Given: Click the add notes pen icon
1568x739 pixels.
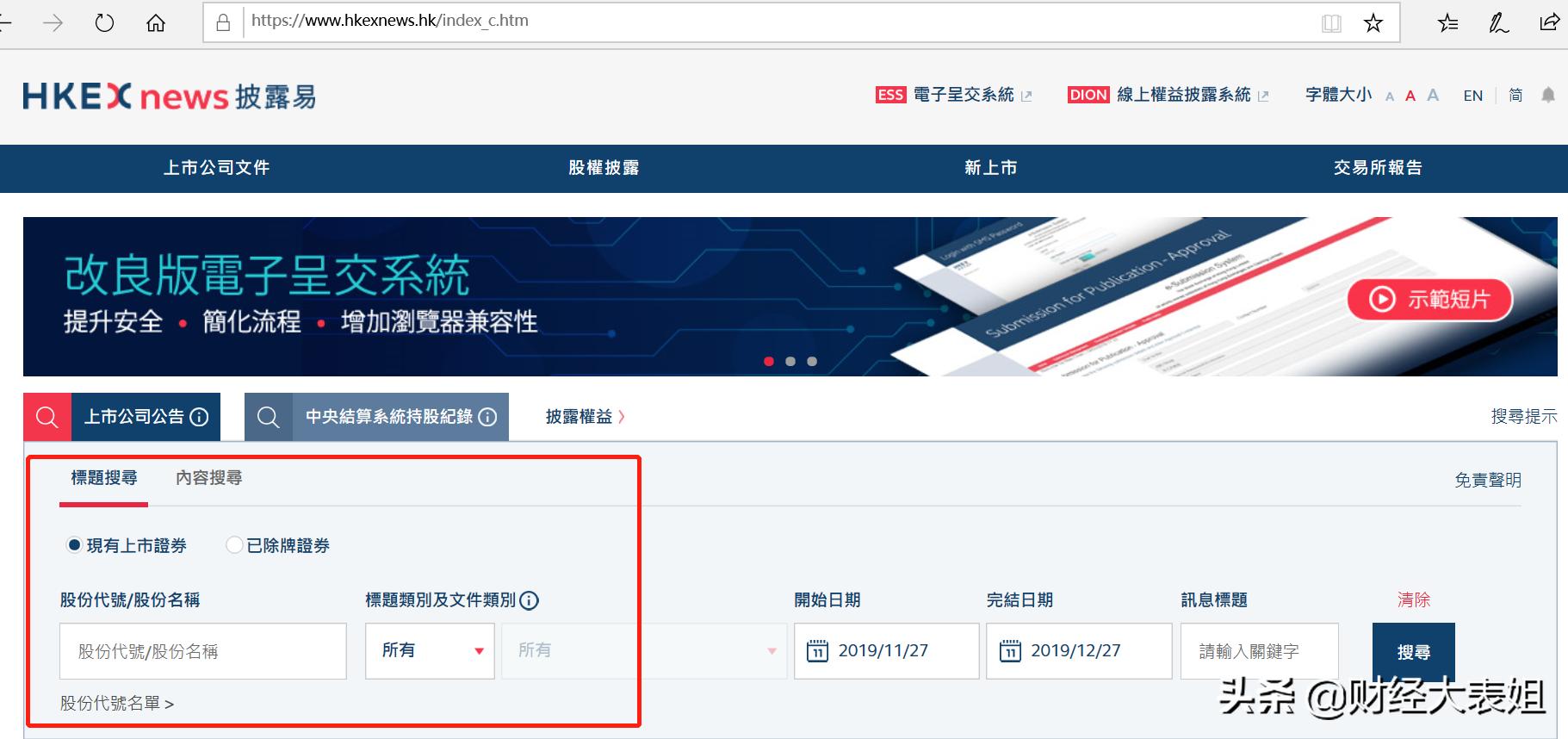Looking at the screenshot, I should tap(1499, 23).
